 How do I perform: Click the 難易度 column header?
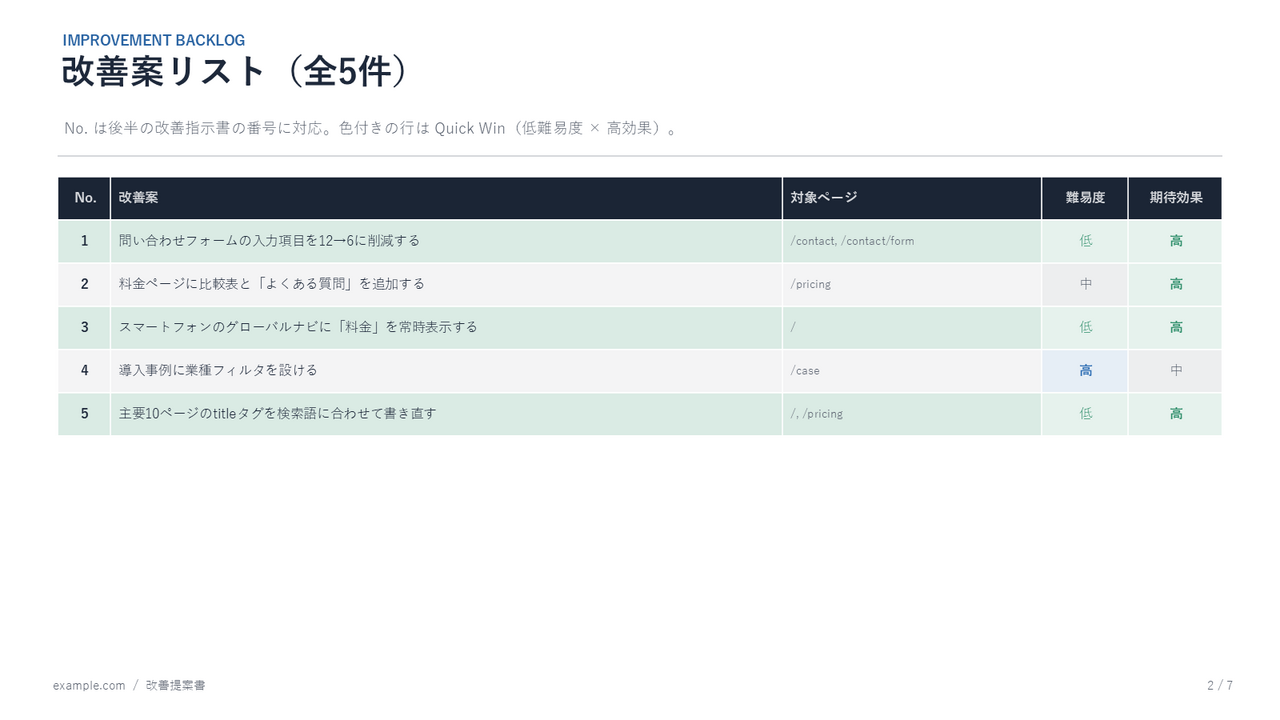coord(1085,198)
